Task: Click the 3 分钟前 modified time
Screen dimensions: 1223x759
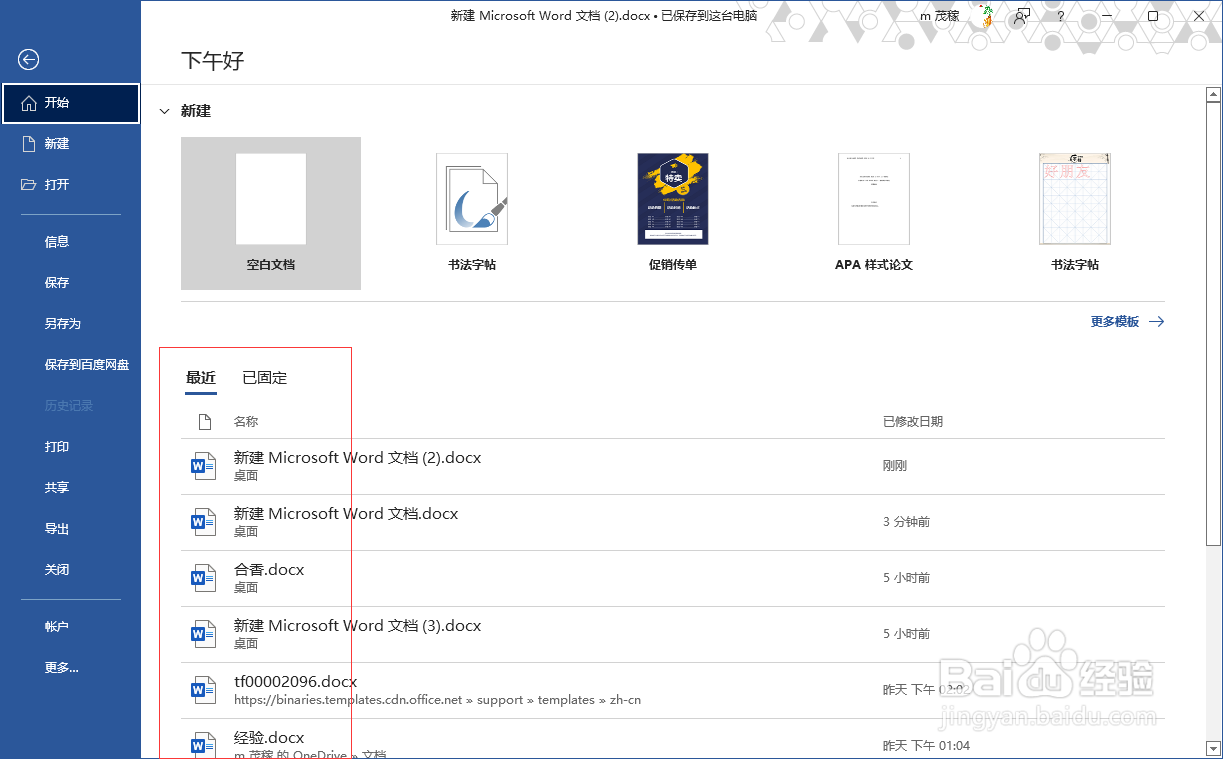Action: [907, 522]
